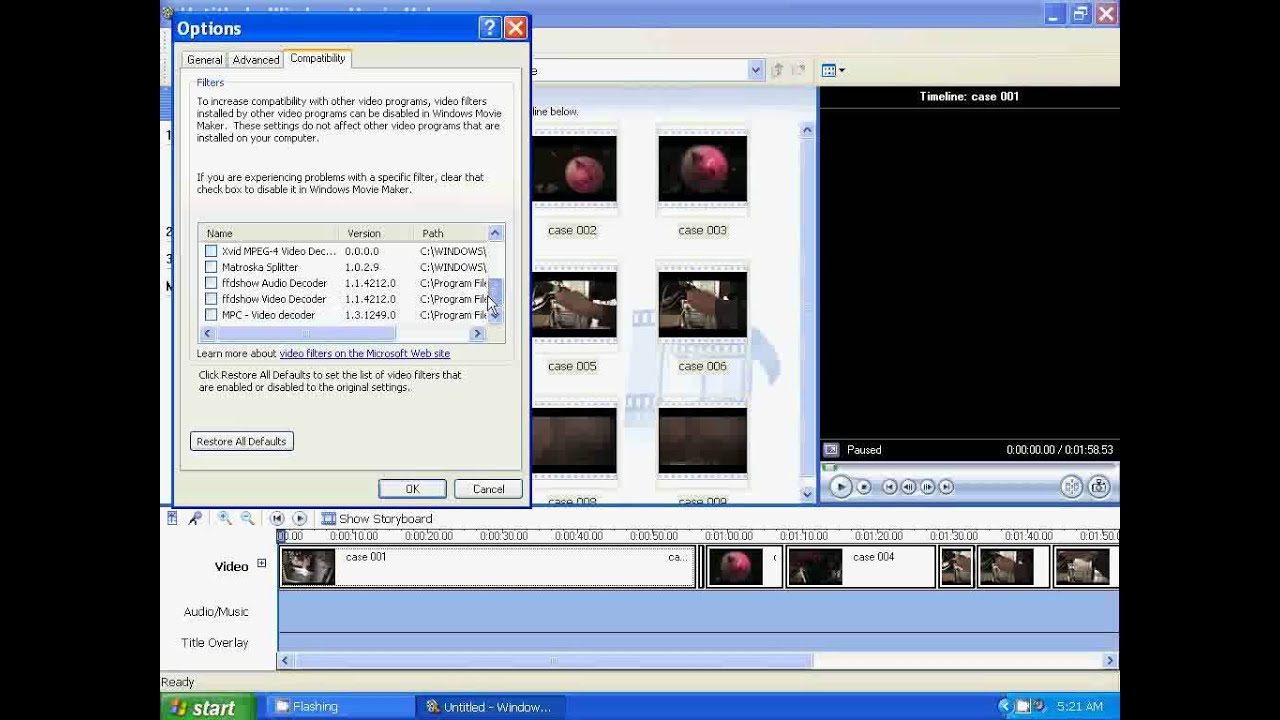Select the pink ball clip on the timeline
Viewport: 1280px width, 720px height.
[743, 567]
